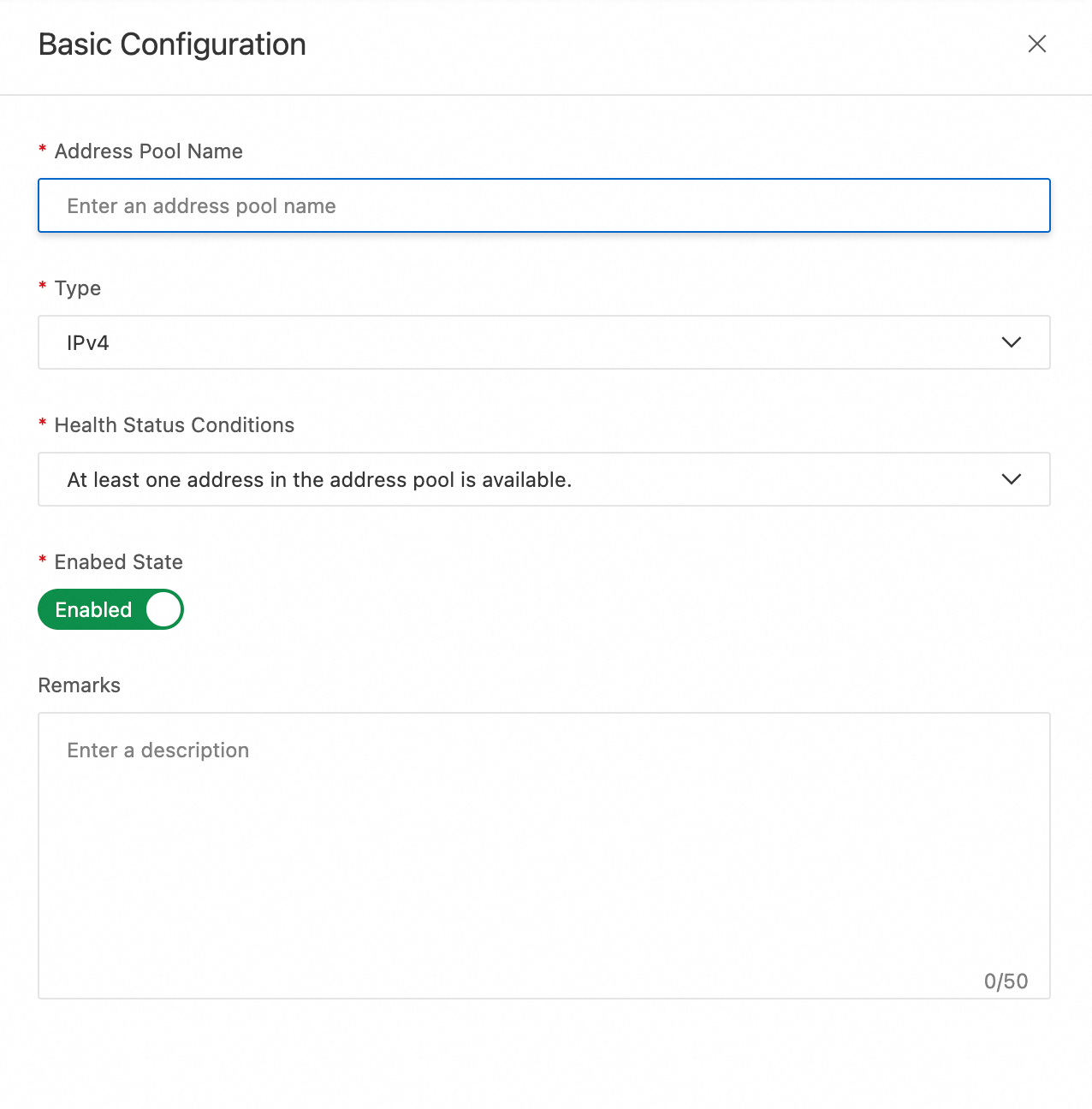This screenshot has height=1109, width=1092.
Task: Select the 'IPv4' value text
Action: click(x=88, y=343)
